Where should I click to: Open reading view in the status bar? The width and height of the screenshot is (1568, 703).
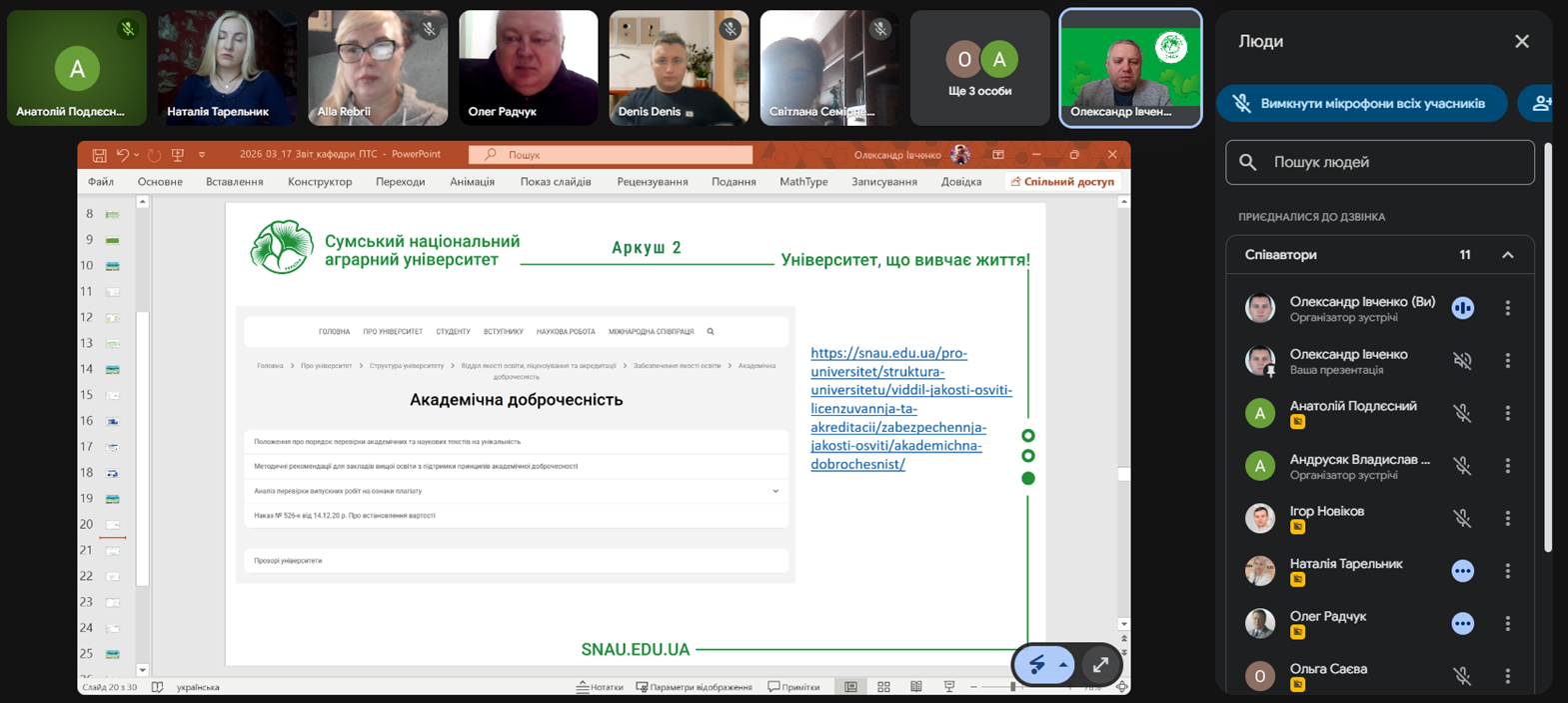[x=916, y=687]
